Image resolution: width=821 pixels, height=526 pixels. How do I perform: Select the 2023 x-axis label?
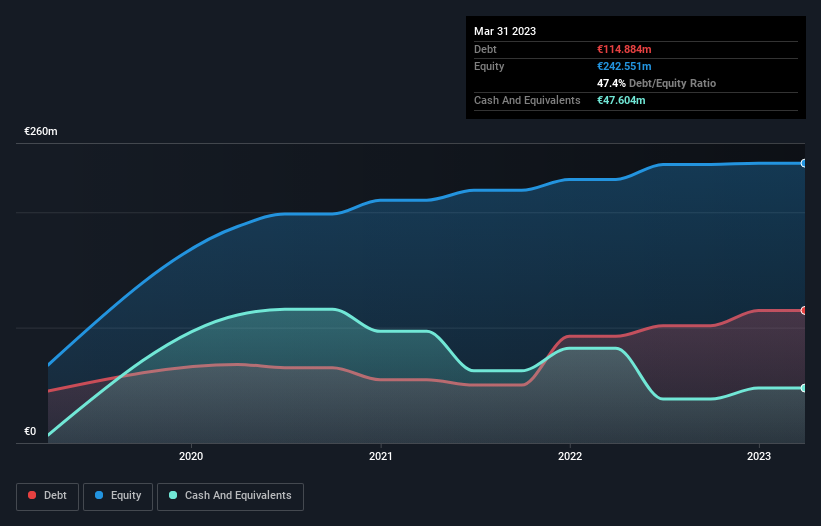[x=759, y=456]
